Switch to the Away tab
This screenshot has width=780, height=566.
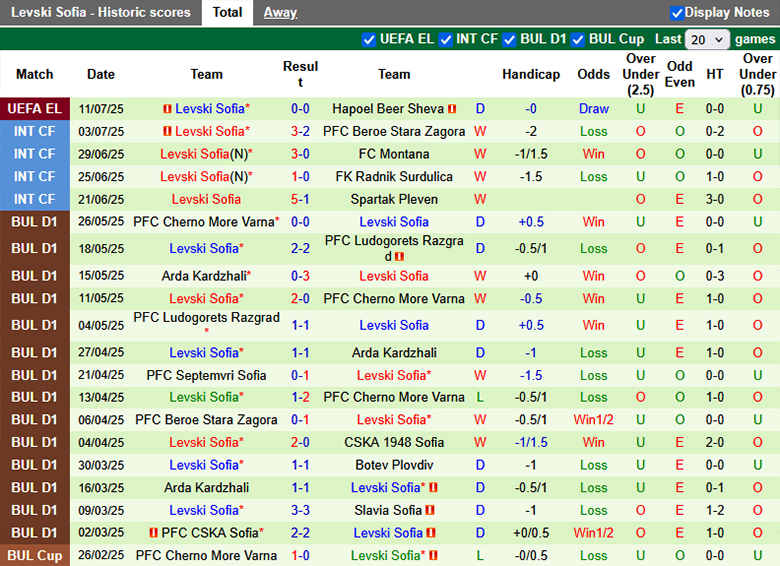(x=280, y=12)
